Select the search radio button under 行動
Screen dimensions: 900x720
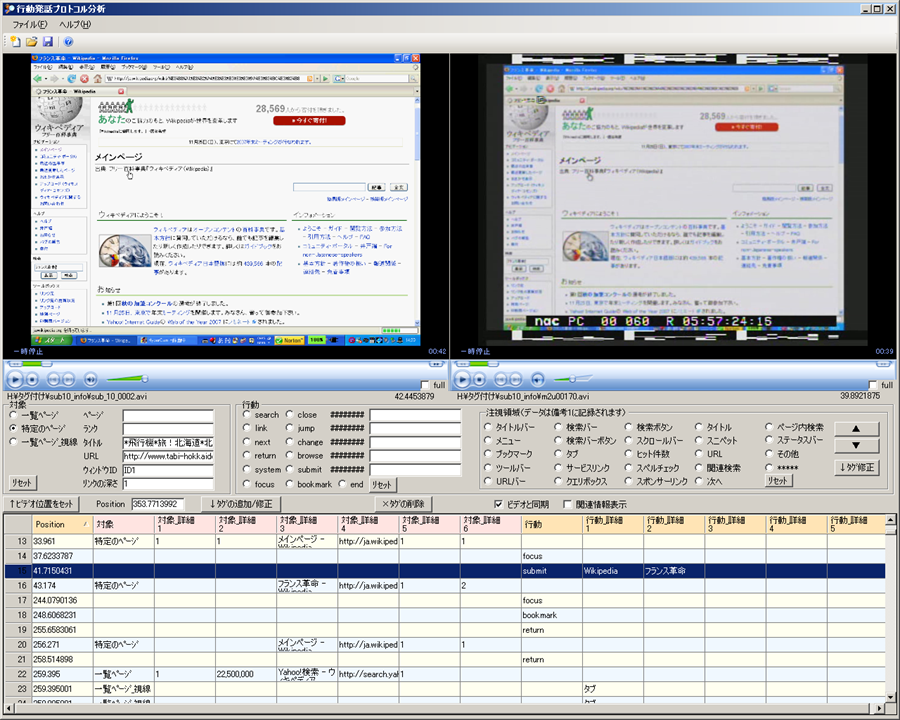point(247,415)
